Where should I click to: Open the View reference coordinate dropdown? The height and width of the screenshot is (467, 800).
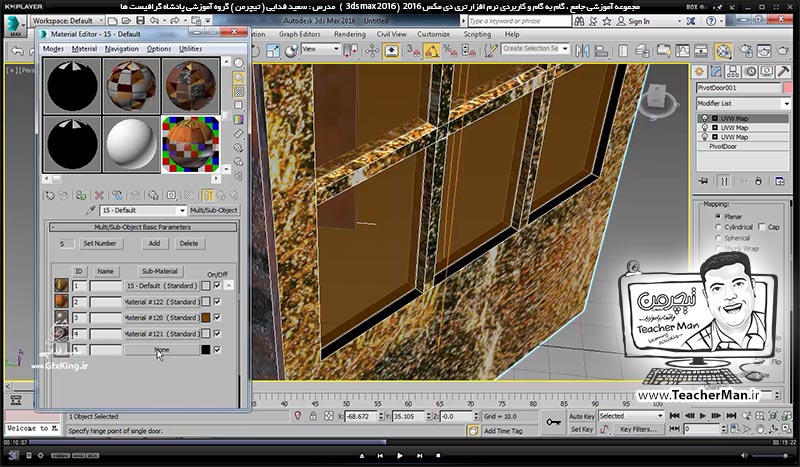(320, 49)
